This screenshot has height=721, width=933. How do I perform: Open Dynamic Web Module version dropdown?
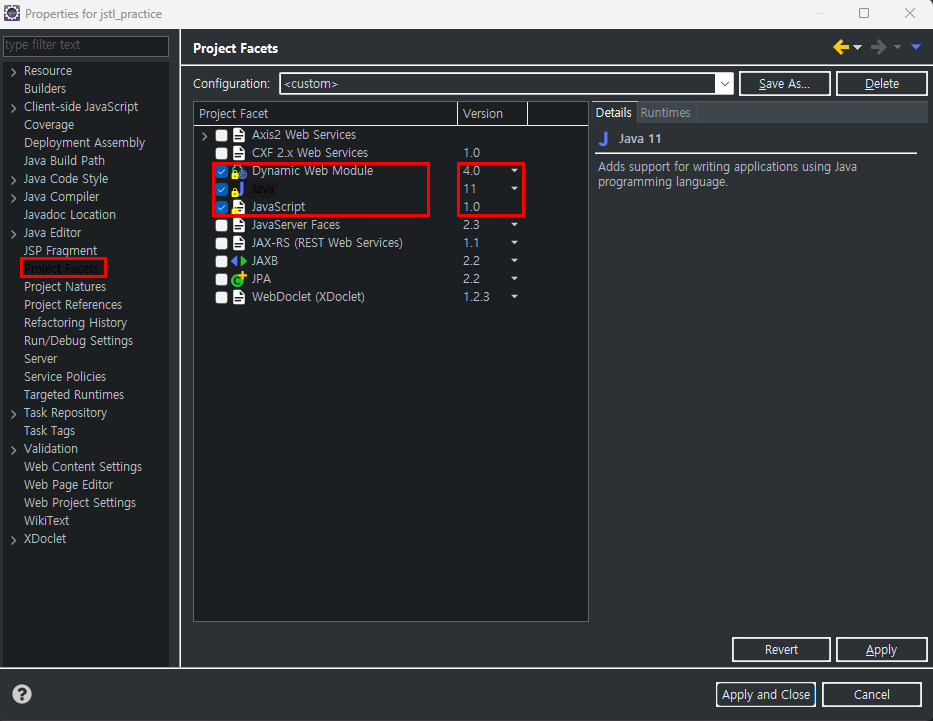[x=514, y=171]
